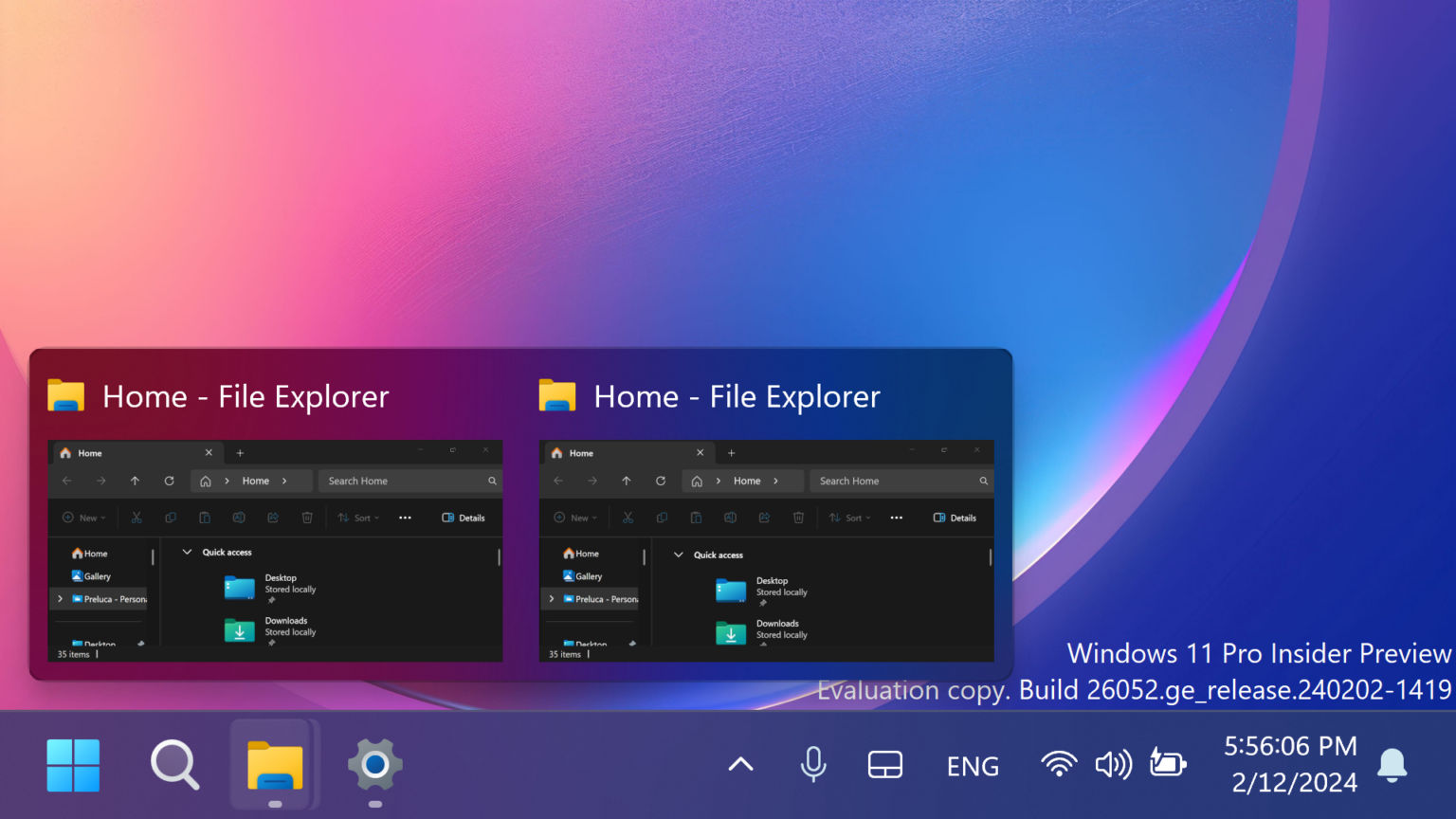Open the See more ellipsis menu in the toolbar

(x=405, y=518)
